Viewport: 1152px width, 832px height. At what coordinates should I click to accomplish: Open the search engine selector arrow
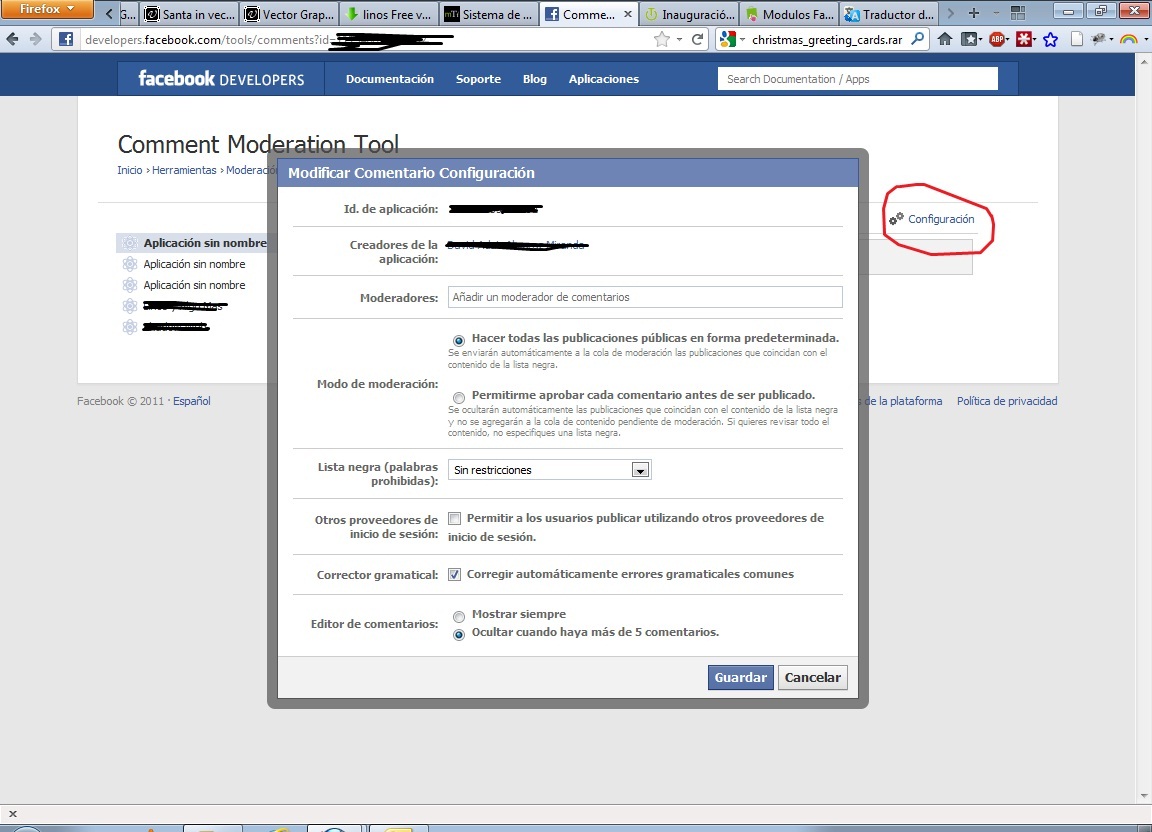[x=742, y=40]
